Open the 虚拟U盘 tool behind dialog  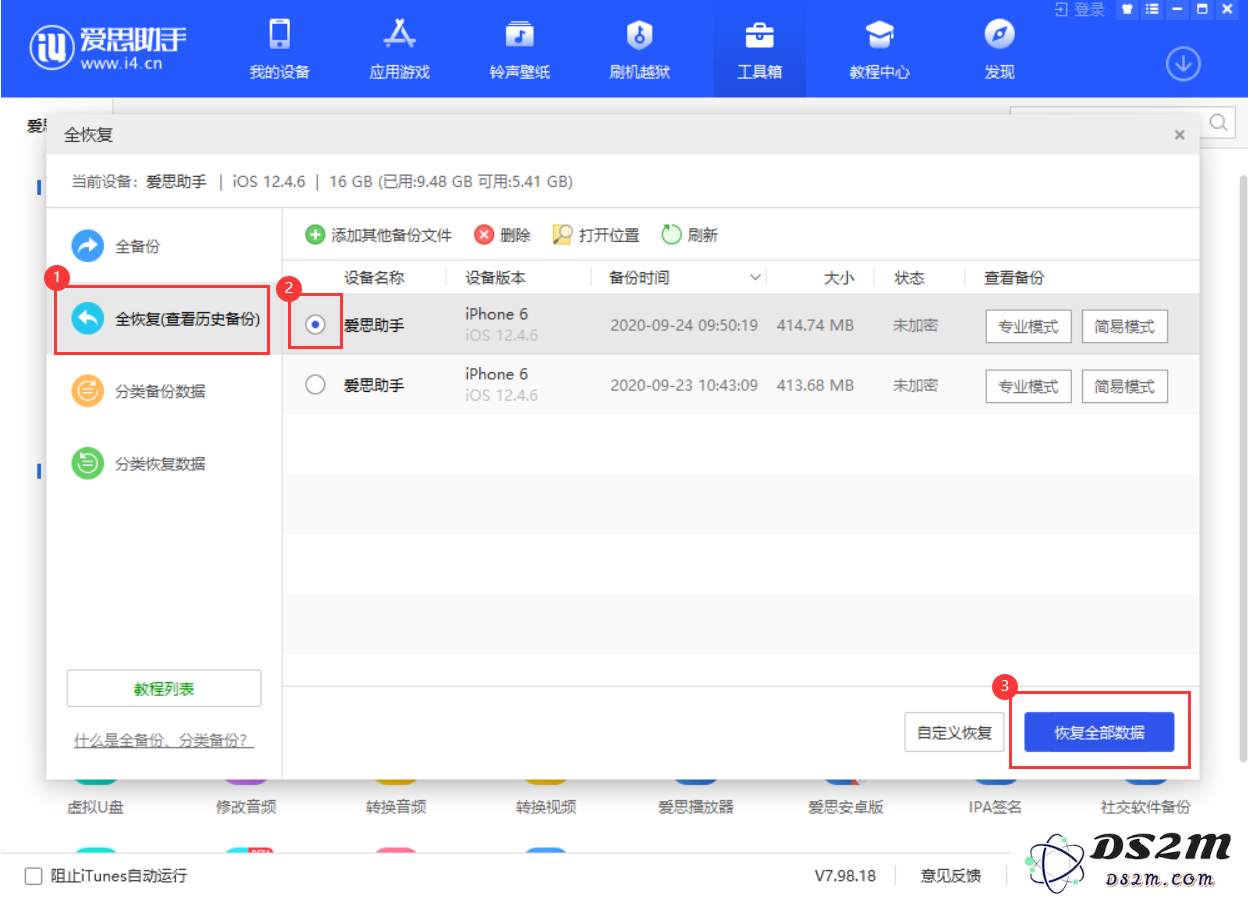click(x=95, y=806)
